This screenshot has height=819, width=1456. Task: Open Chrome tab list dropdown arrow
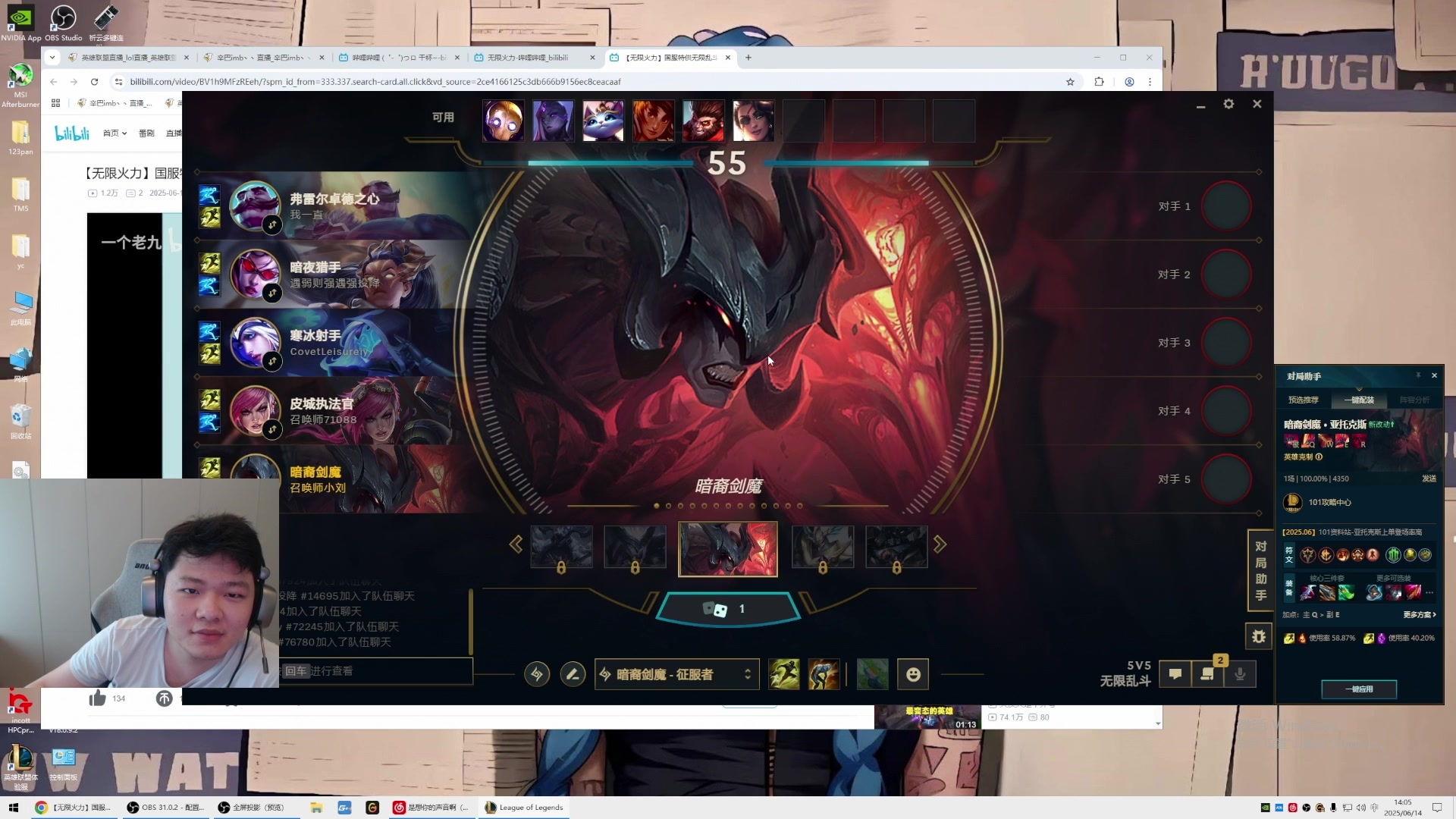pyautogui.click(x=52, y=57)
